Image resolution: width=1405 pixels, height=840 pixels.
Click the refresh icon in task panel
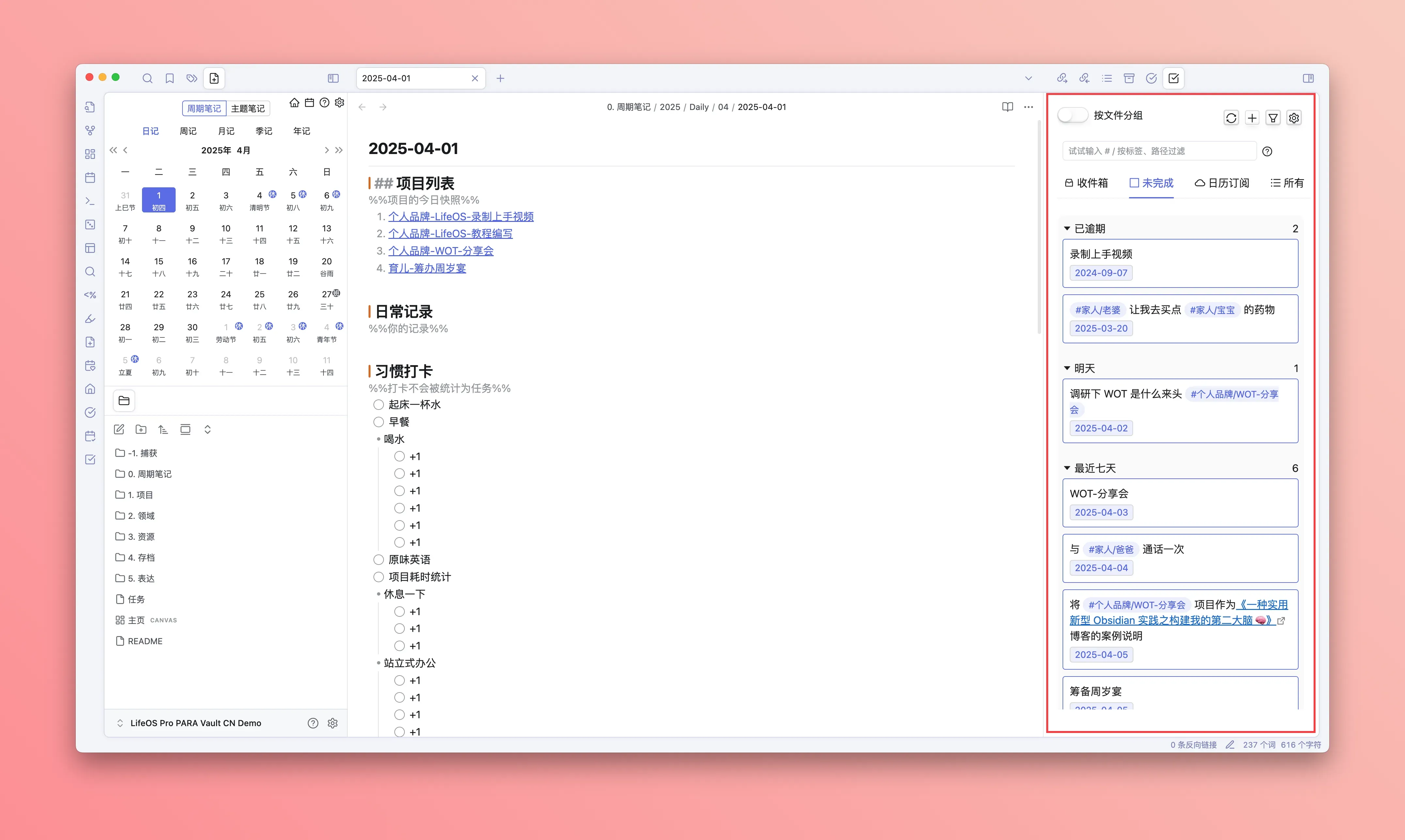(1231, 118)
